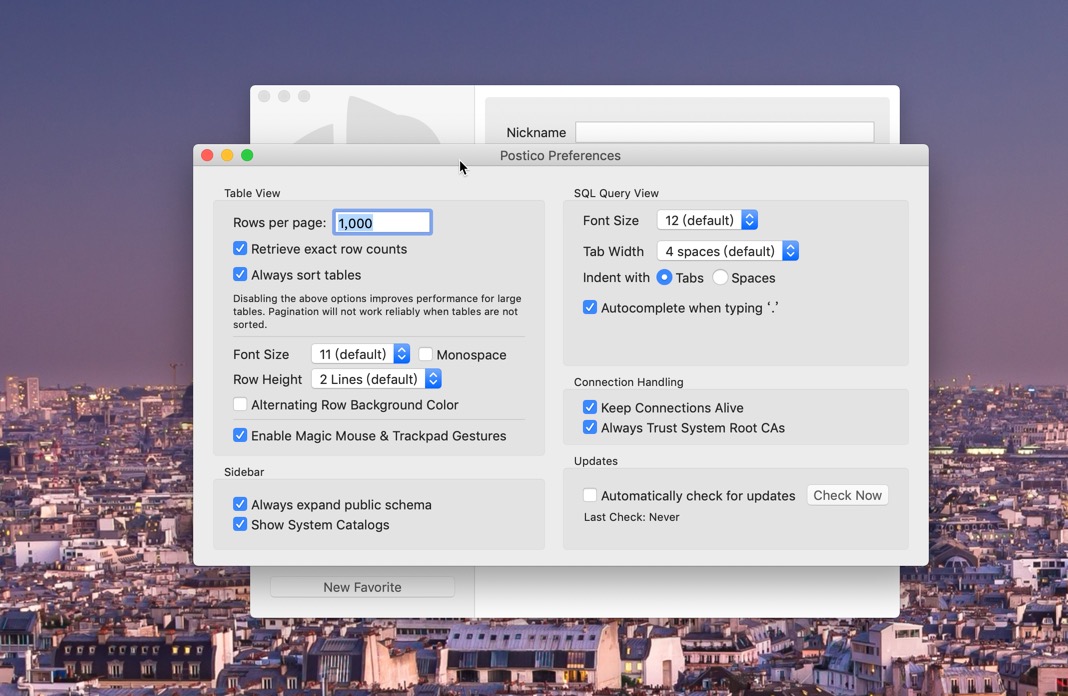
Task: Click the 'Table View' section heading
Action: (x=252, y=193)
